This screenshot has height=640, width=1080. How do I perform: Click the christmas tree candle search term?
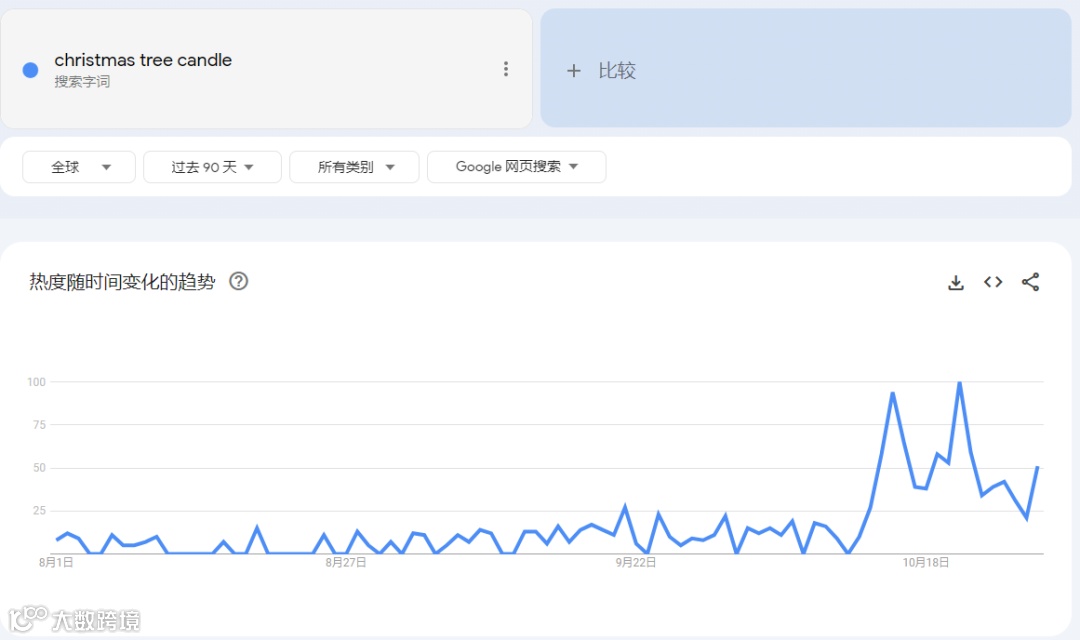(x=143, y=60)
